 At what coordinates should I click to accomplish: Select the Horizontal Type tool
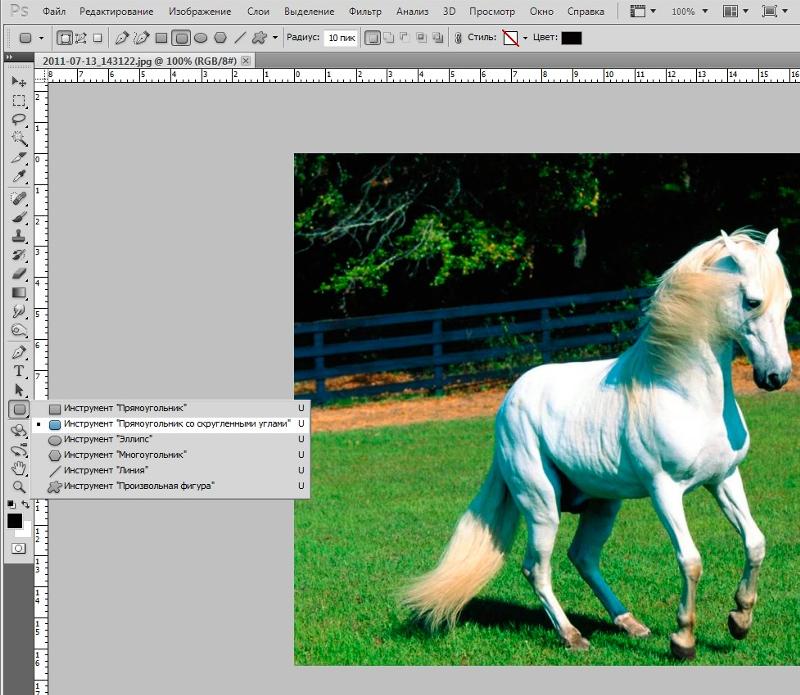pos(19,371)
